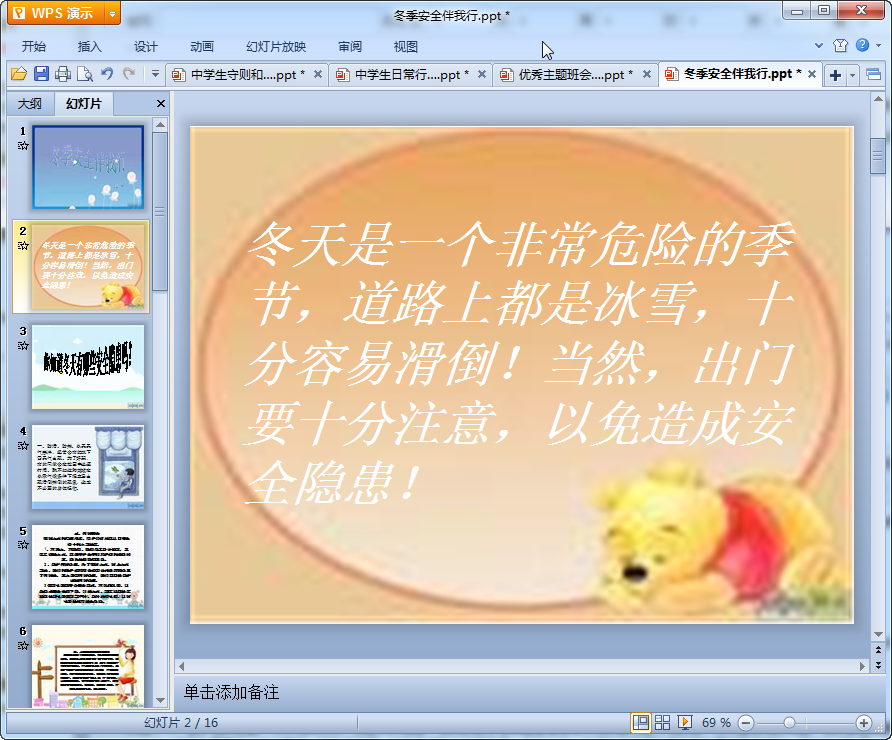Click the zoom slider handle
The width and height of the screenshot is (892, 740).
tap(789, 723)
